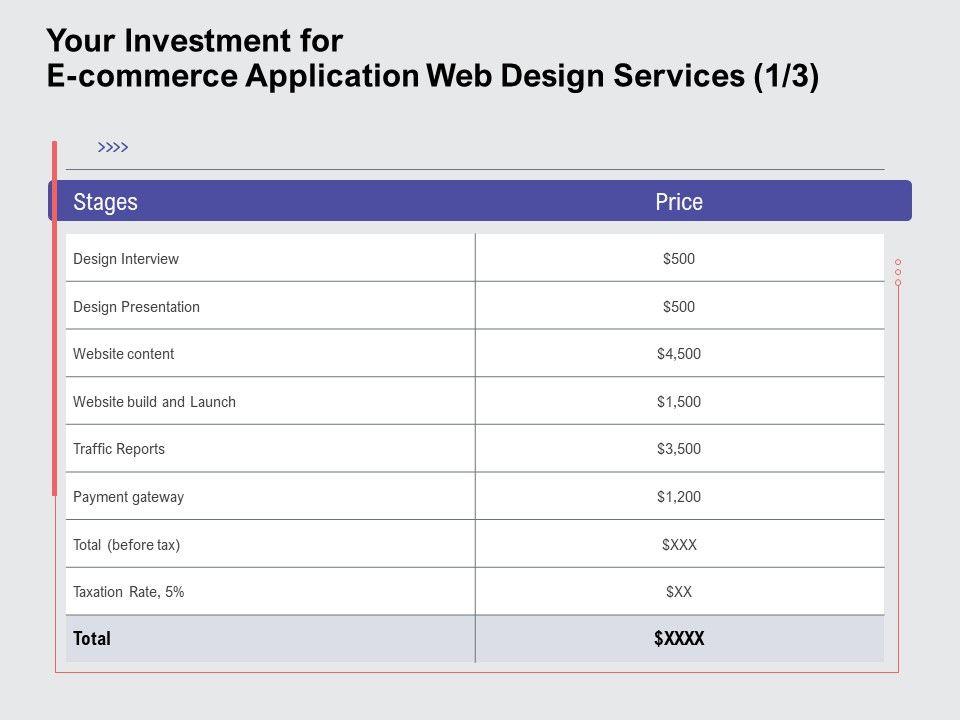
Task: Select the Website content stage cell
Action: click(123, 354)
